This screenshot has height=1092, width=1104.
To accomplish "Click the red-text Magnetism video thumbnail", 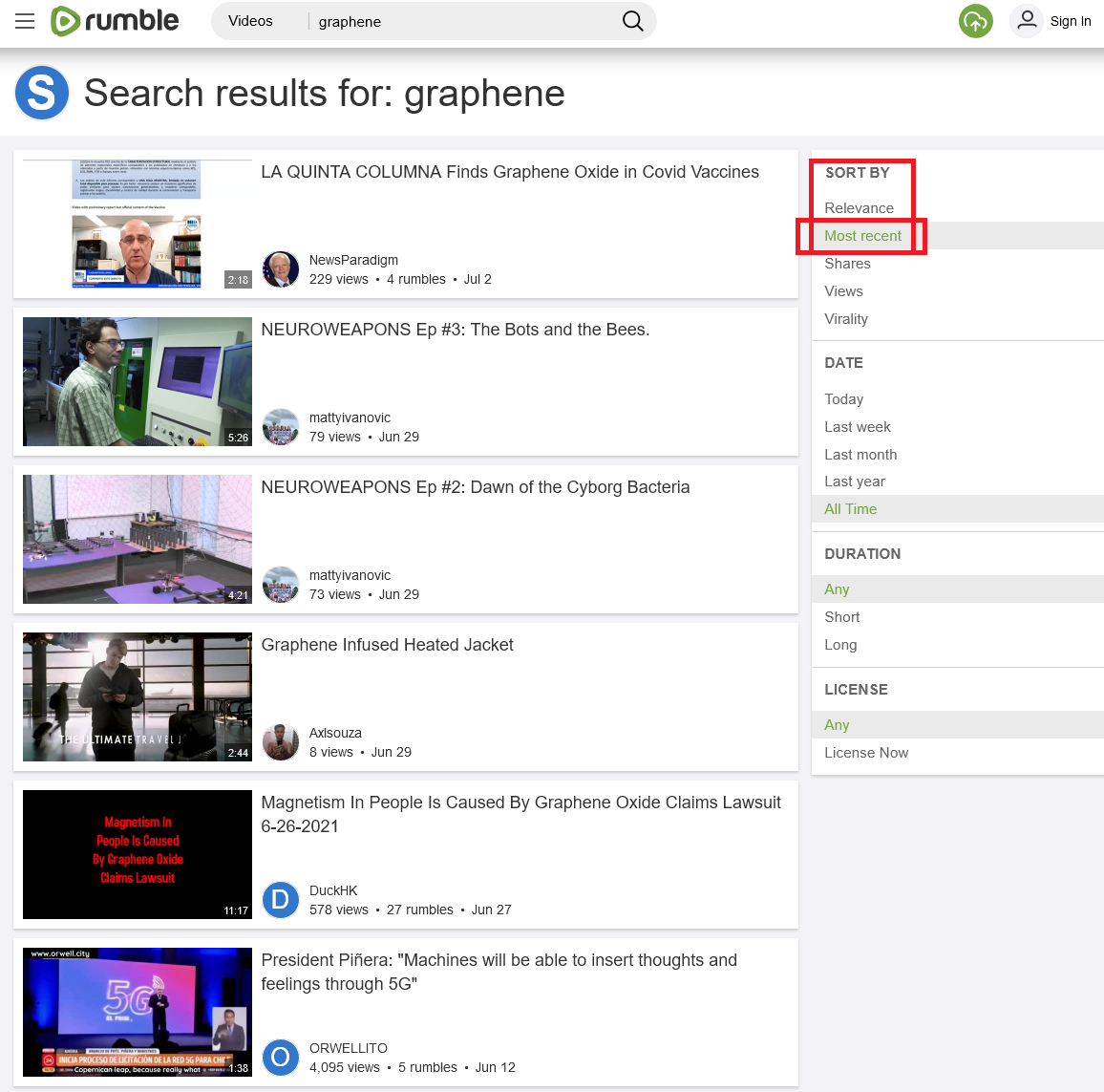I will coord(138,854).
